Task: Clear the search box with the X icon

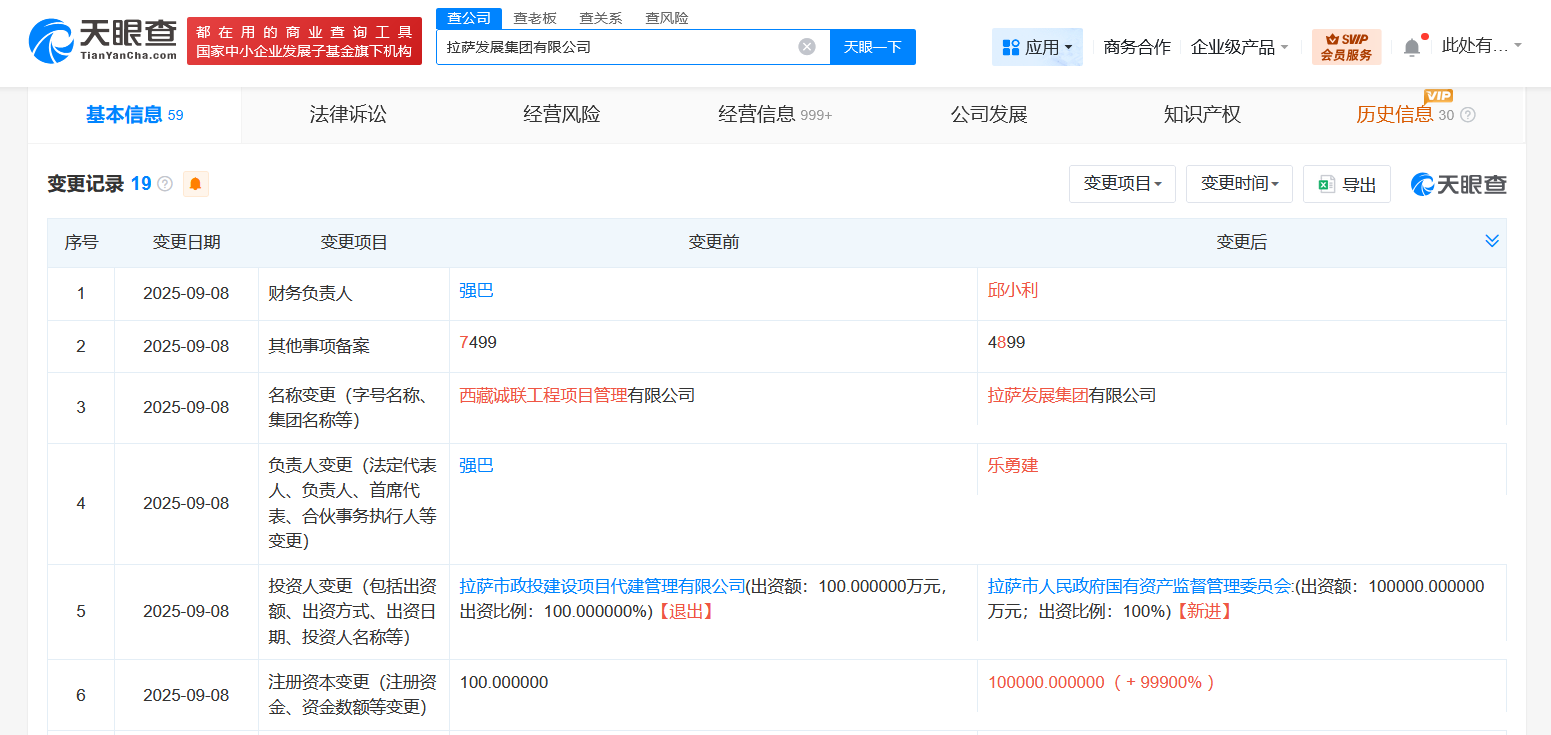Action: 807,46
